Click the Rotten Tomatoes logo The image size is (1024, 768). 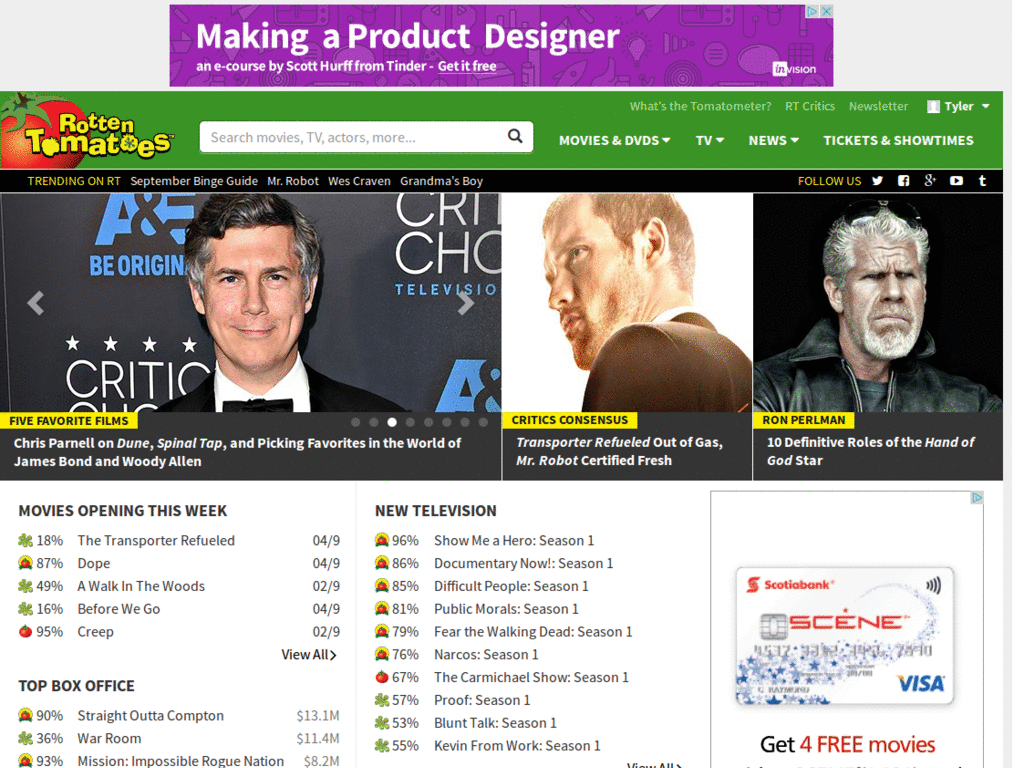tap(90, 131)
